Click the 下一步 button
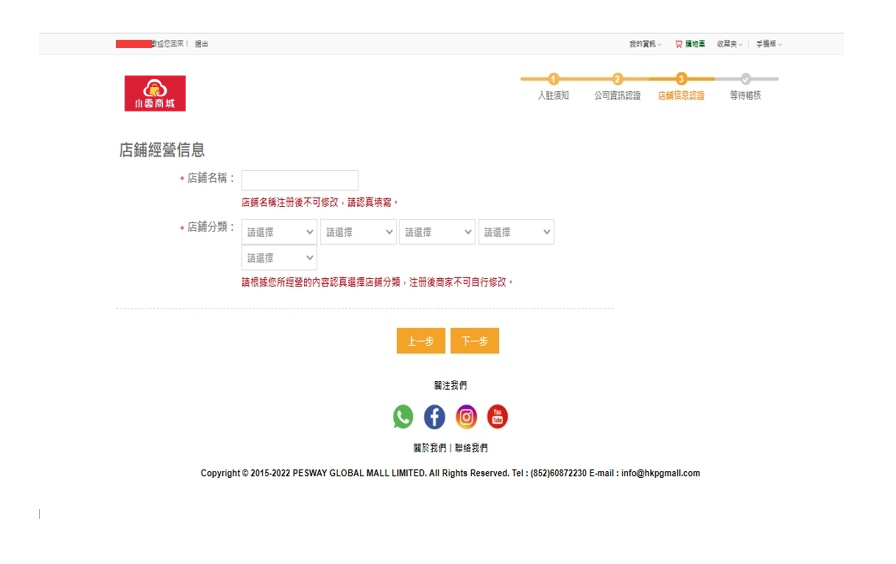 click(474, 341)
